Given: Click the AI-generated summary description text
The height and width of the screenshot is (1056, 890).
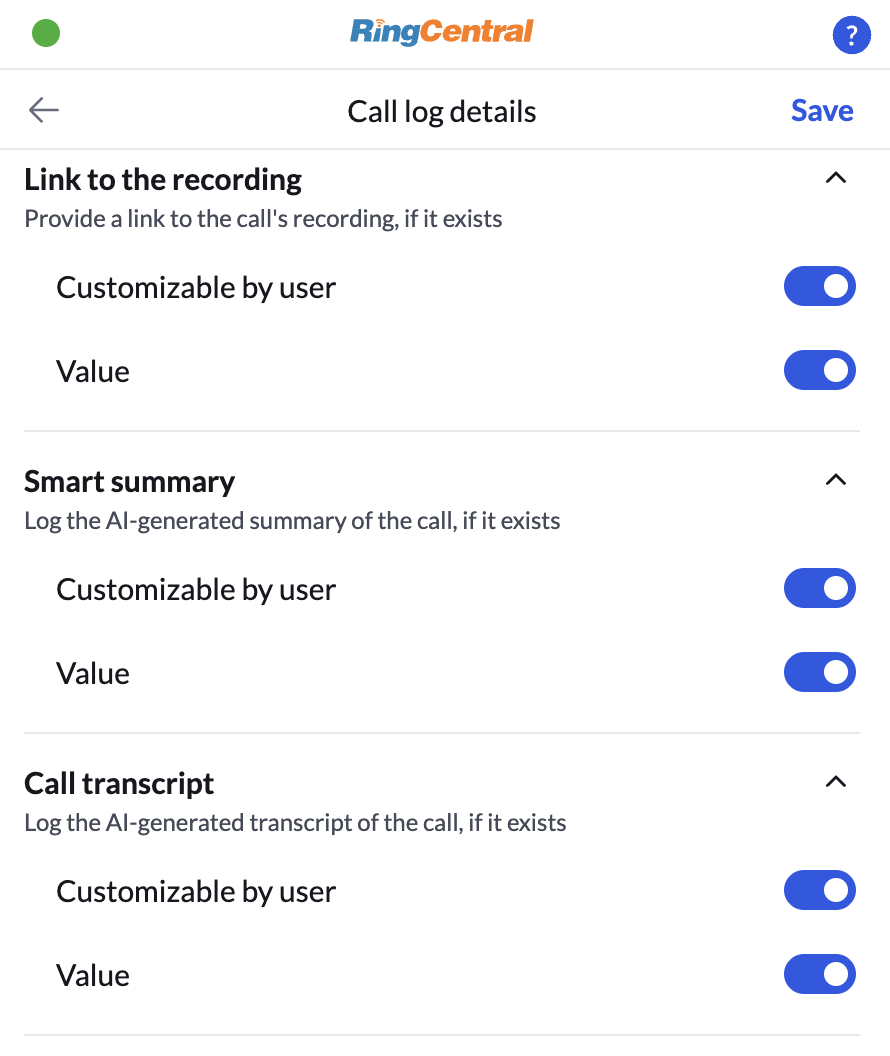Looking at the screenshot, I should [292, 521].
